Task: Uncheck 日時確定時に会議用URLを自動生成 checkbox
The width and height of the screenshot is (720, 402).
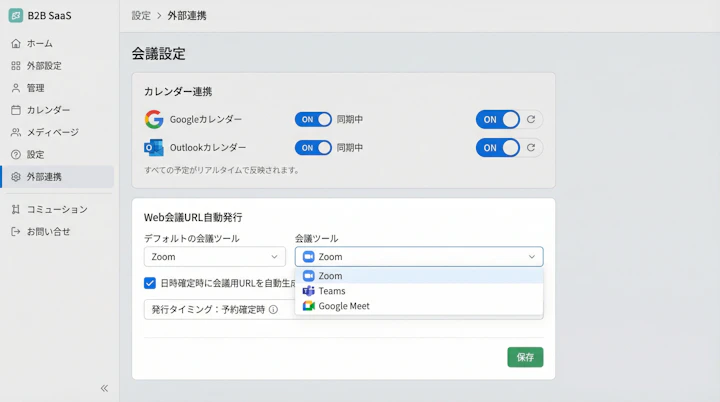Action: coord(150,283)
